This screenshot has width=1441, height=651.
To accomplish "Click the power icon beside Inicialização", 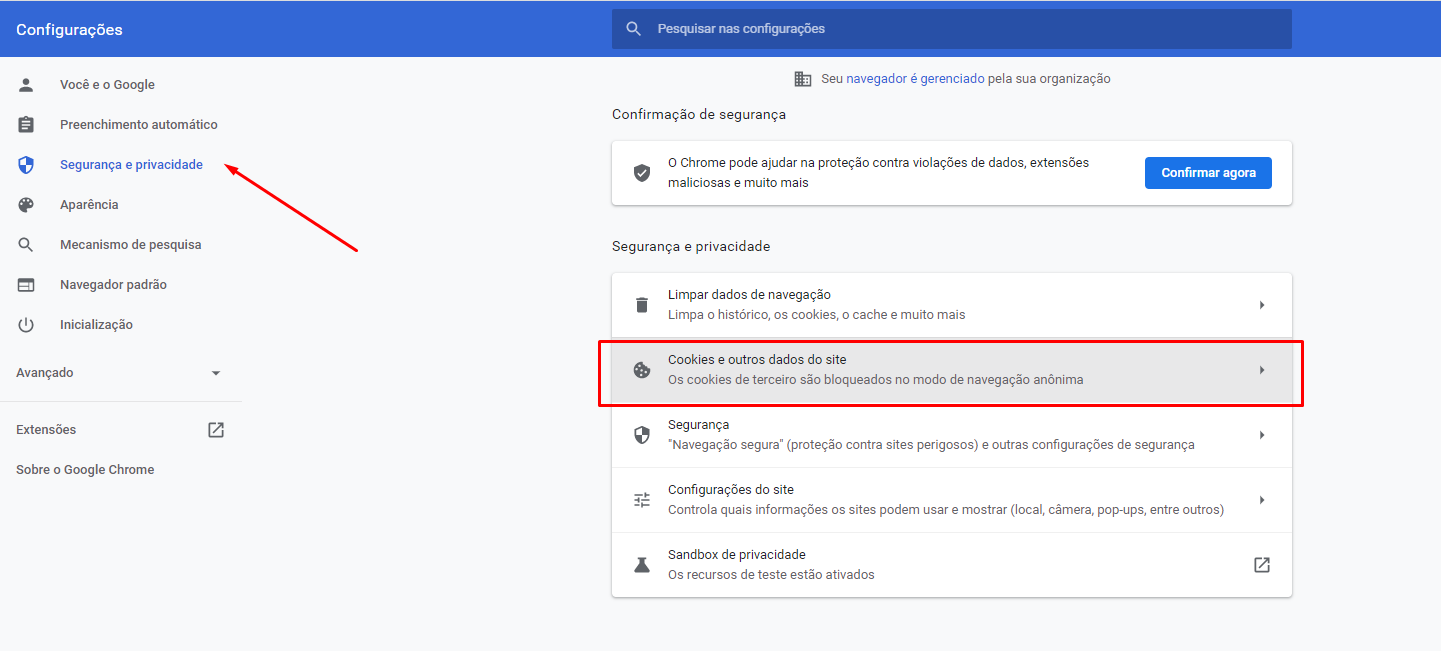I will tap(26, 325).
